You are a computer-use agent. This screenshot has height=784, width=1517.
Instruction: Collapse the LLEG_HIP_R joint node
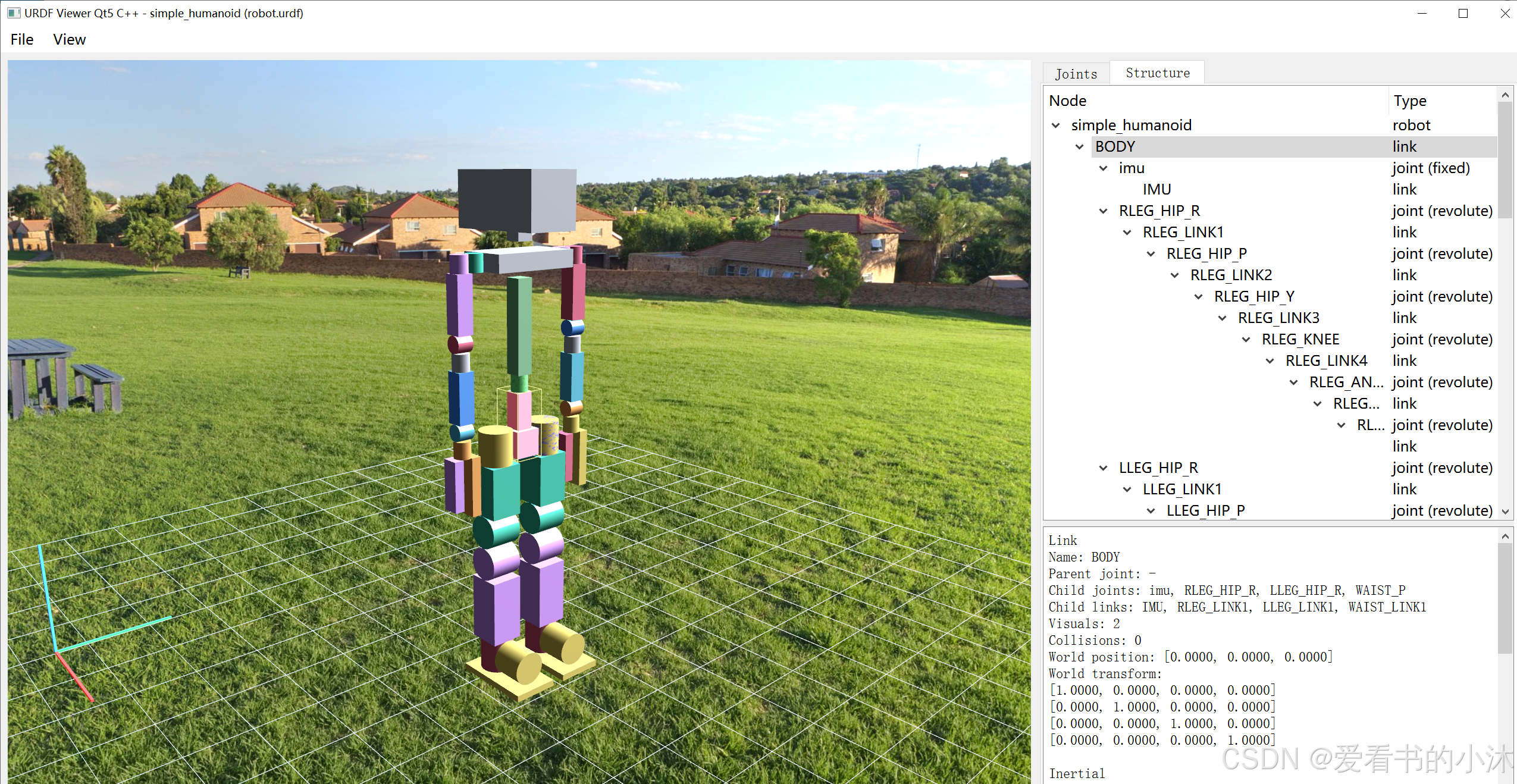coord(1104,468)
